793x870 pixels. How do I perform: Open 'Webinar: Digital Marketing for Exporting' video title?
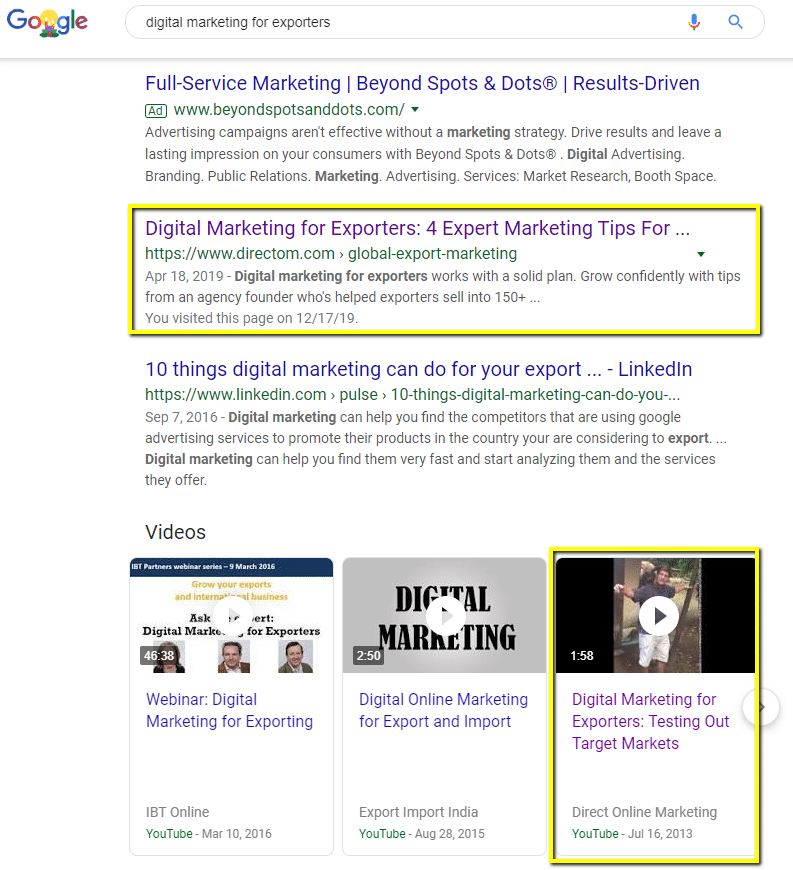pyautogui.click(x=229, y=710)
